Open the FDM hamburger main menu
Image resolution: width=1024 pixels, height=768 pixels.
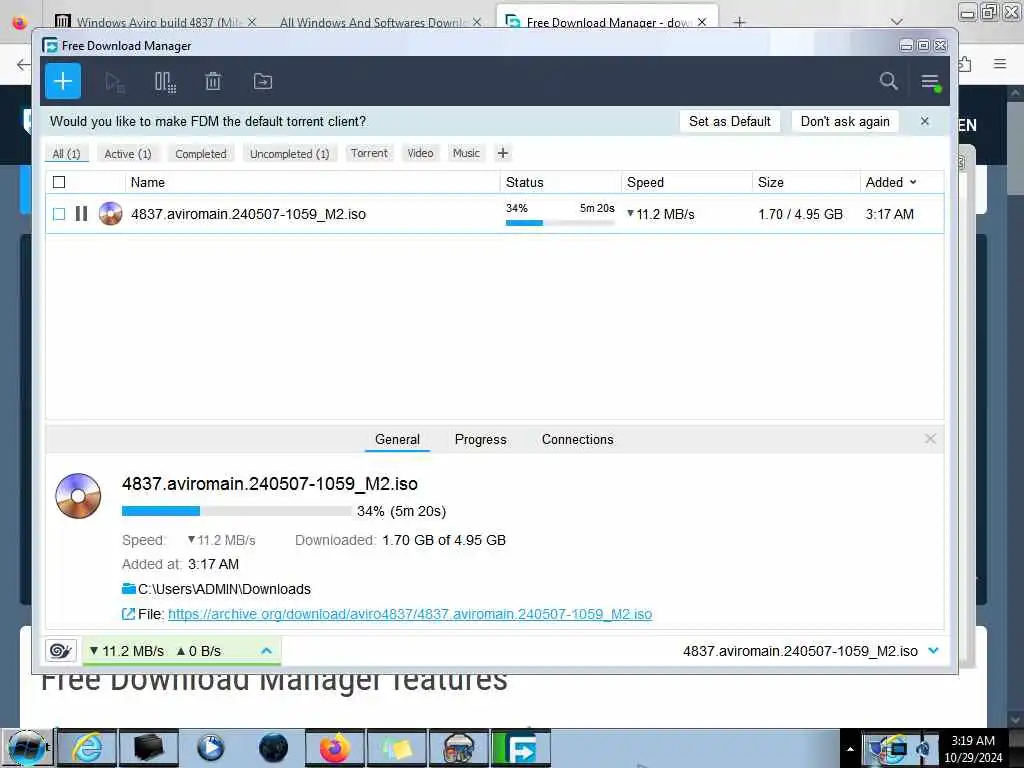pyautogui.click(x=930, y=82)
